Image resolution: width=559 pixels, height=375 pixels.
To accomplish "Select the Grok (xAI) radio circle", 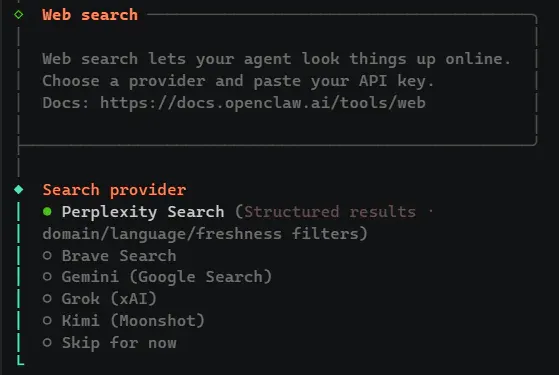I will pos(47,299).
